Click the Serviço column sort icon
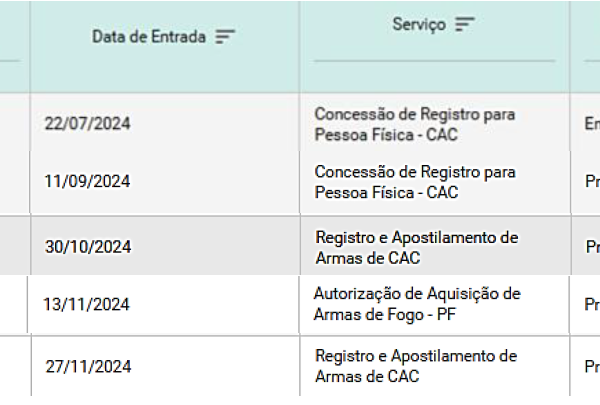 465,24
